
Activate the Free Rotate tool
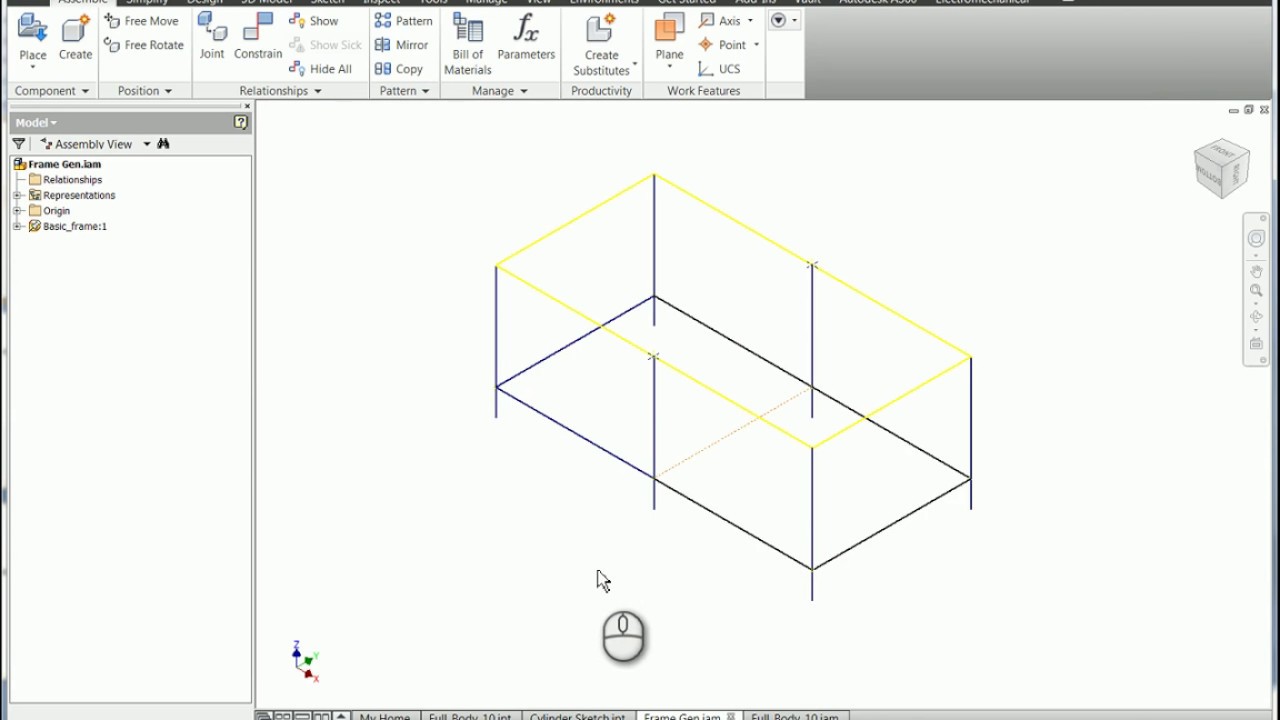[144, 45]
